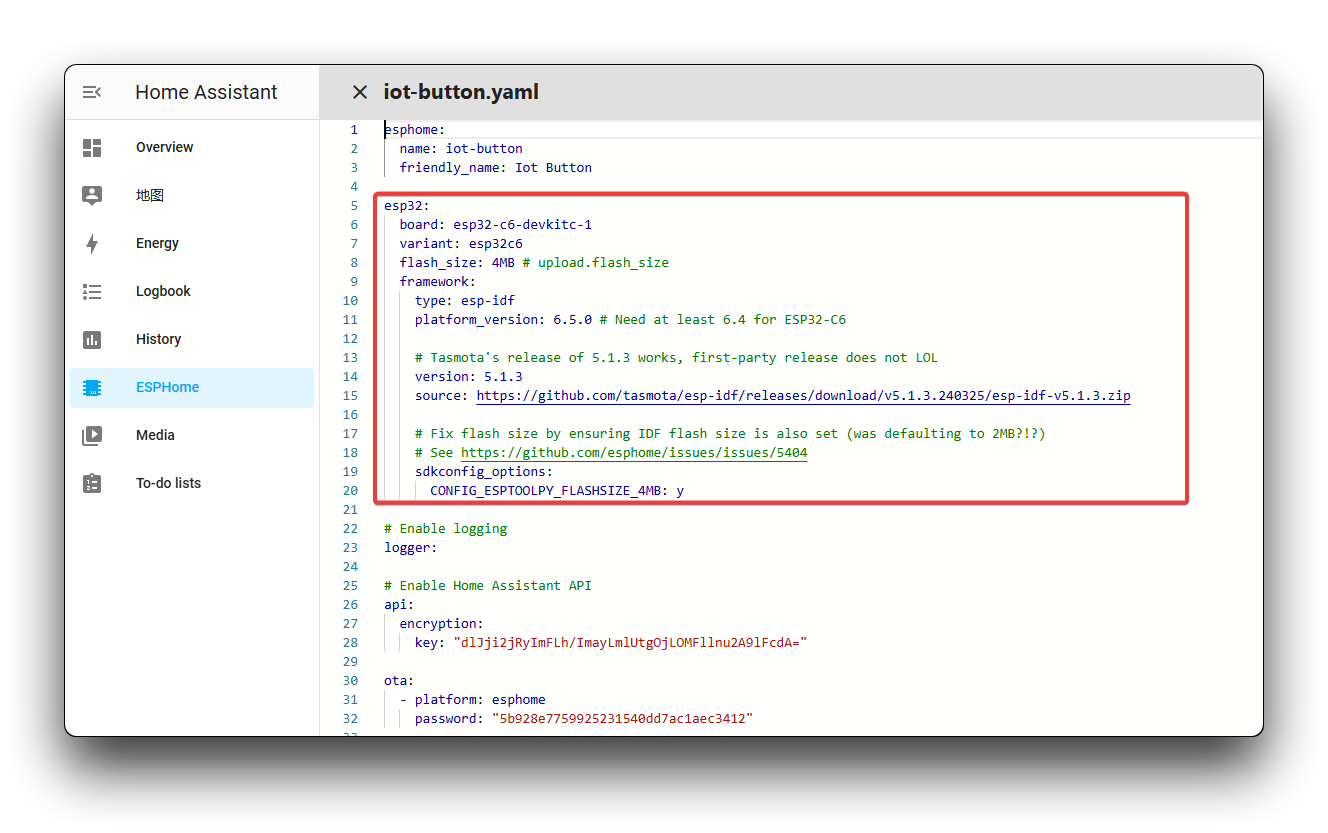Click line number 27 in the gutter
Screen dimensions: 1328x833
tap(350, 623)
